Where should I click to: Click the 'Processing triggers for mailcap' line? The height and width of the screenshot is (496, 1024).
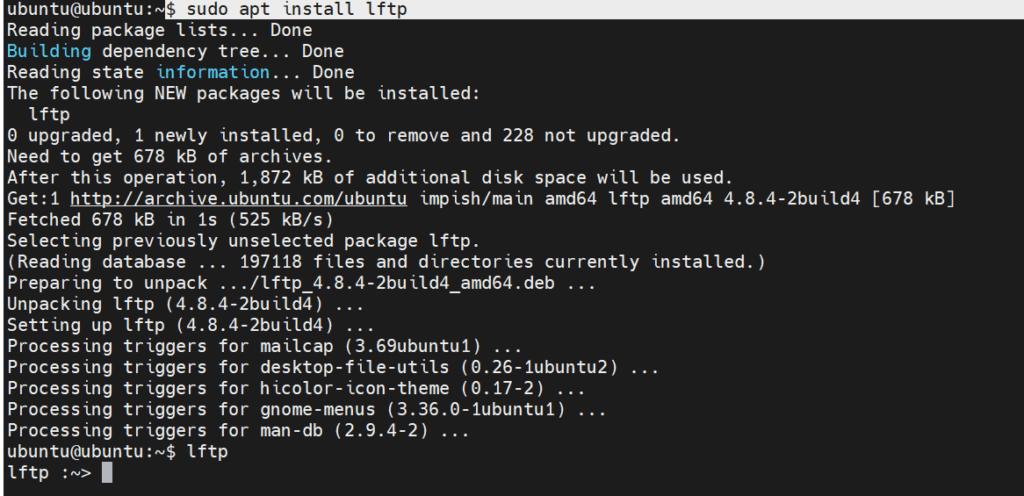264,346
